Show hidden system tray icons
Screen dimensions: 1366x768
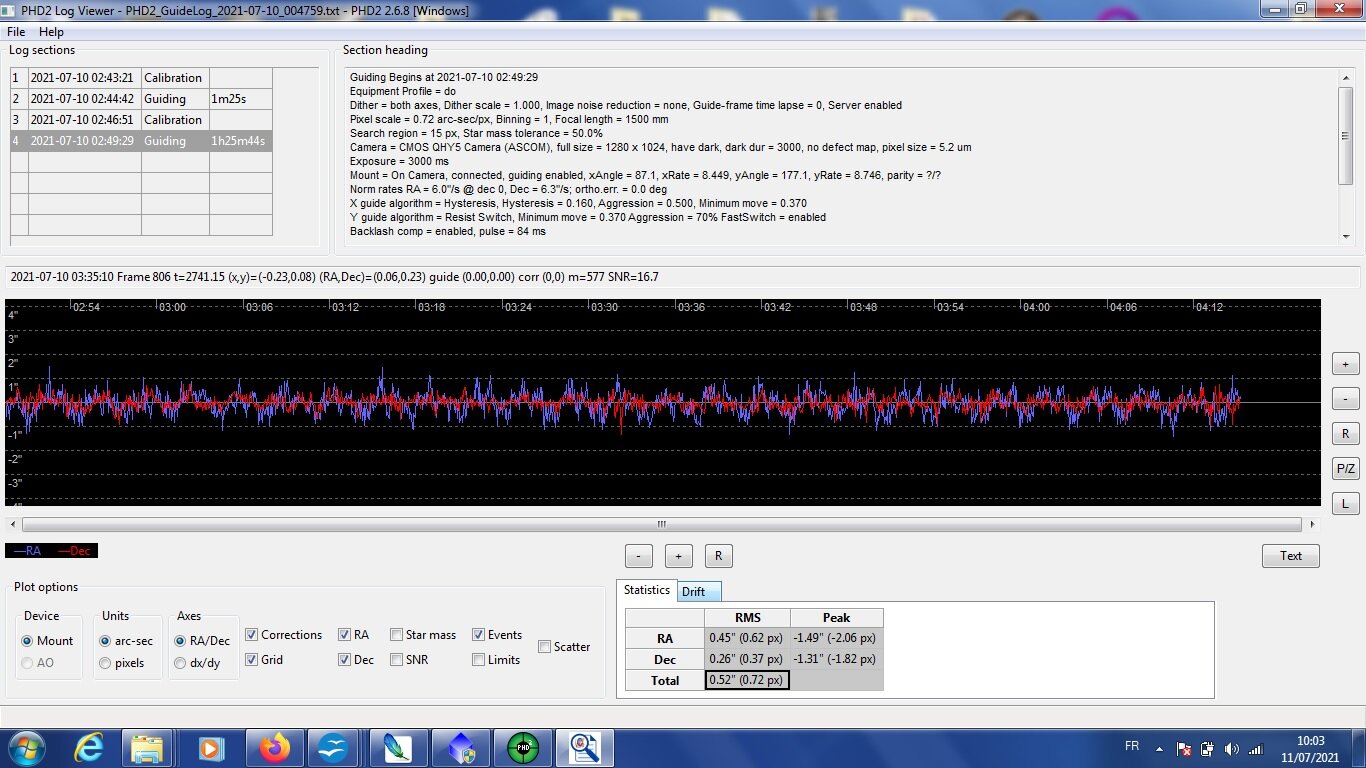(1159, 748)
